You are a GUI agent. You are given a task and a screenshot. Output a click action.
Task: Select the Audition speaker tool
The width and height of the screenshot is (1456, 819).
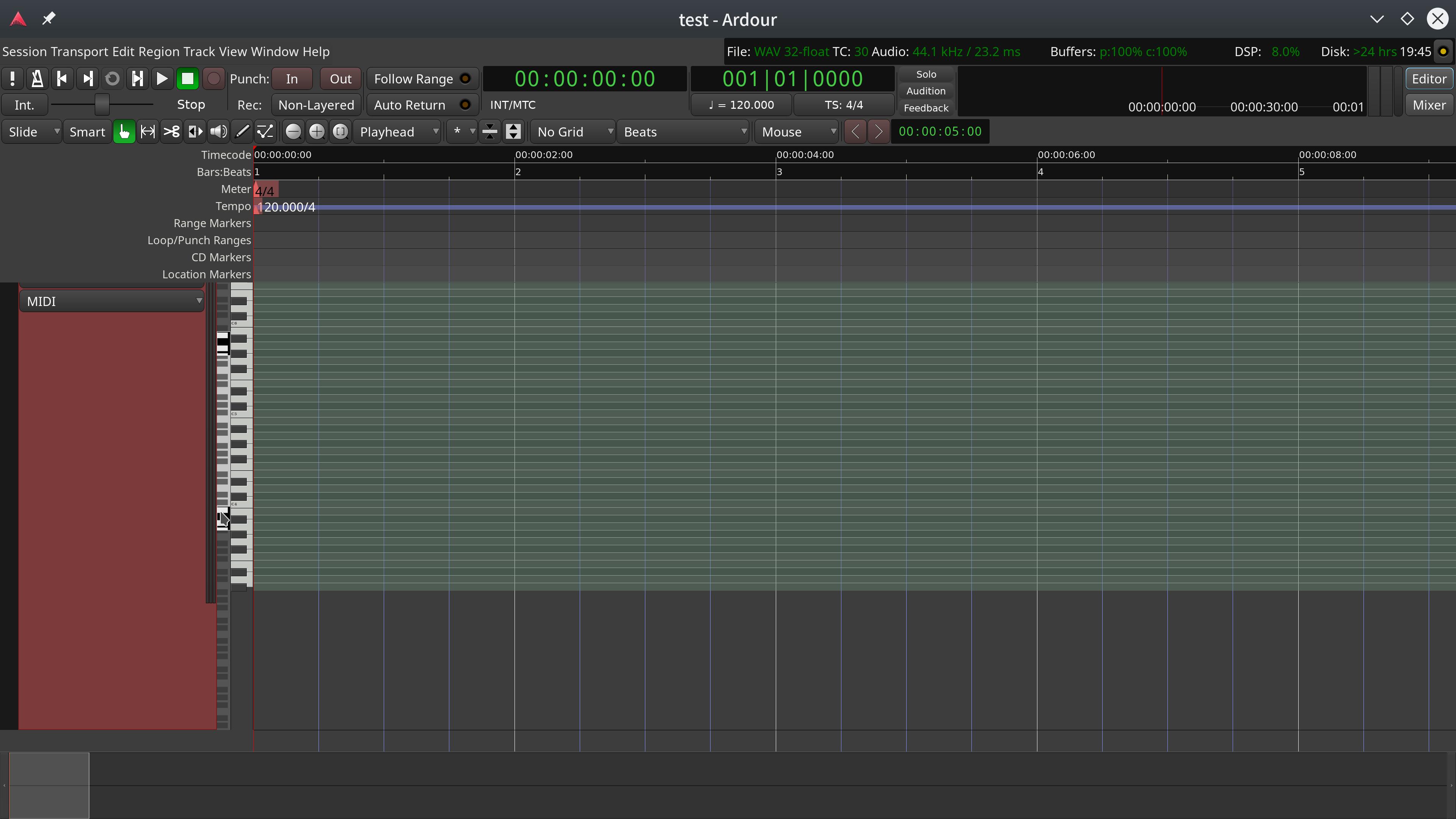click(219, 132)
